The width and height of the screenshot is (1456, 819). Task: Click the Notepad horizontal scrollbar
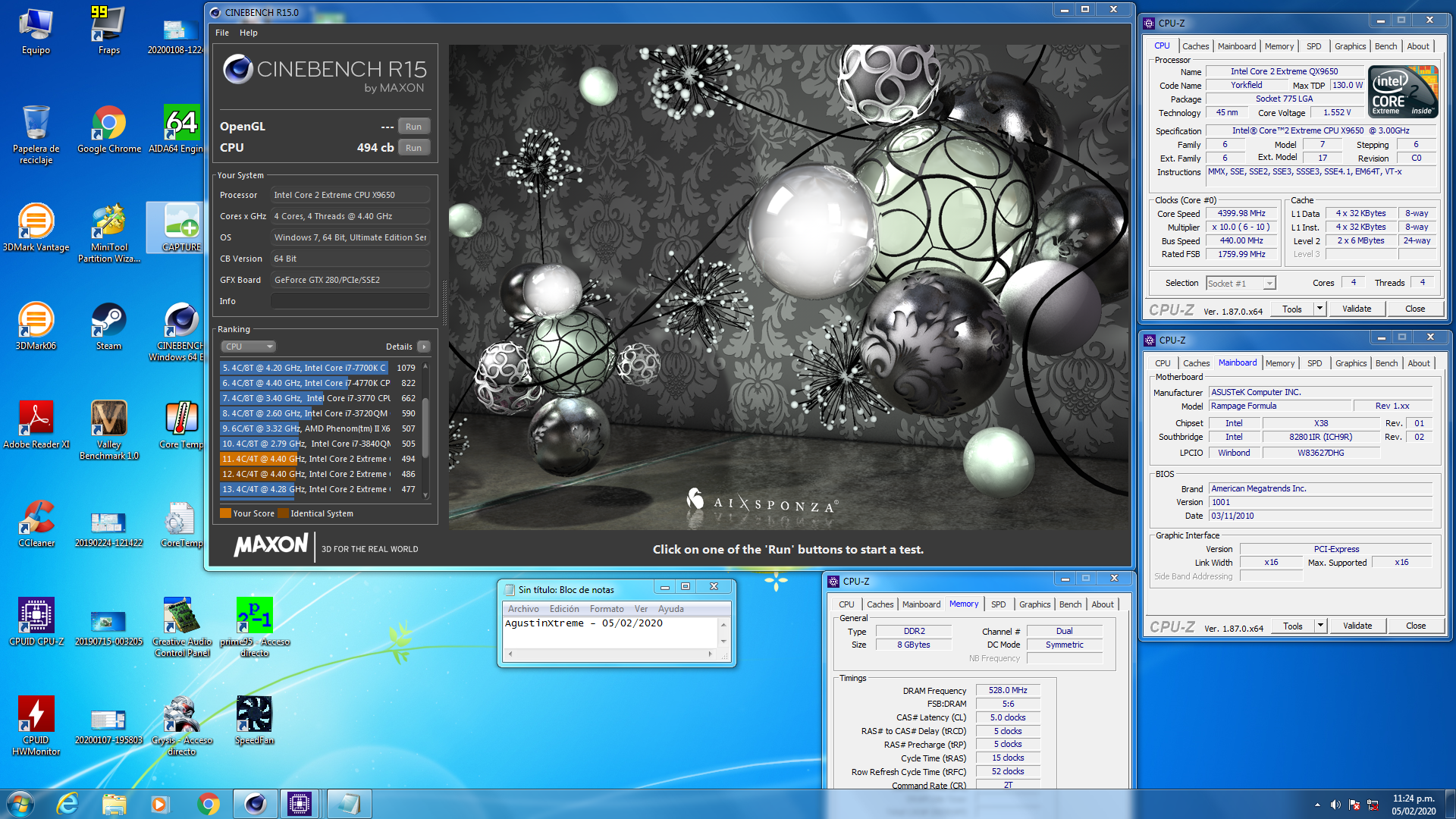coord(610,654)
